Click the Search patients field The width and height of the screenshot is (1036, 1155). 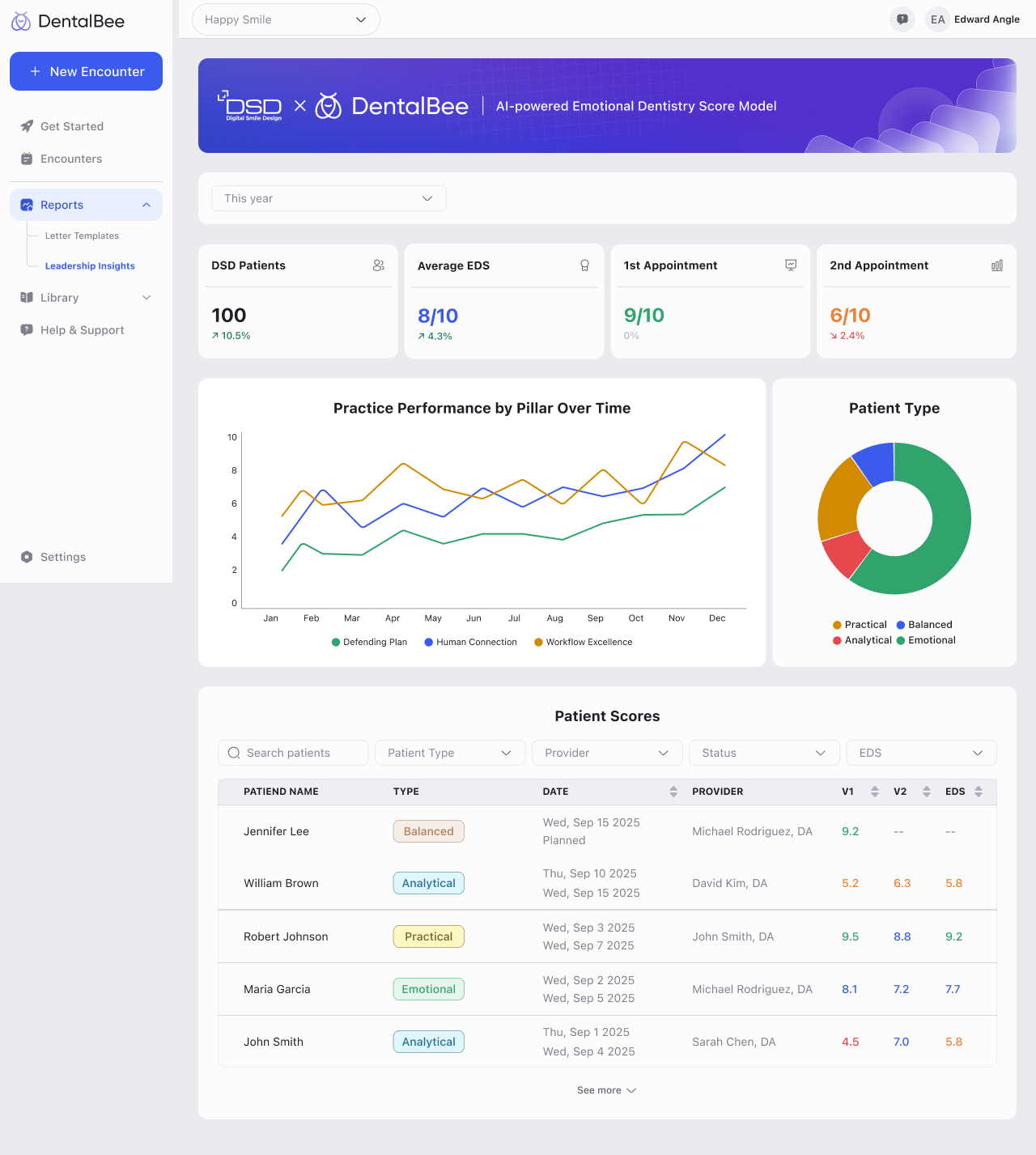(x=293, y=753)
